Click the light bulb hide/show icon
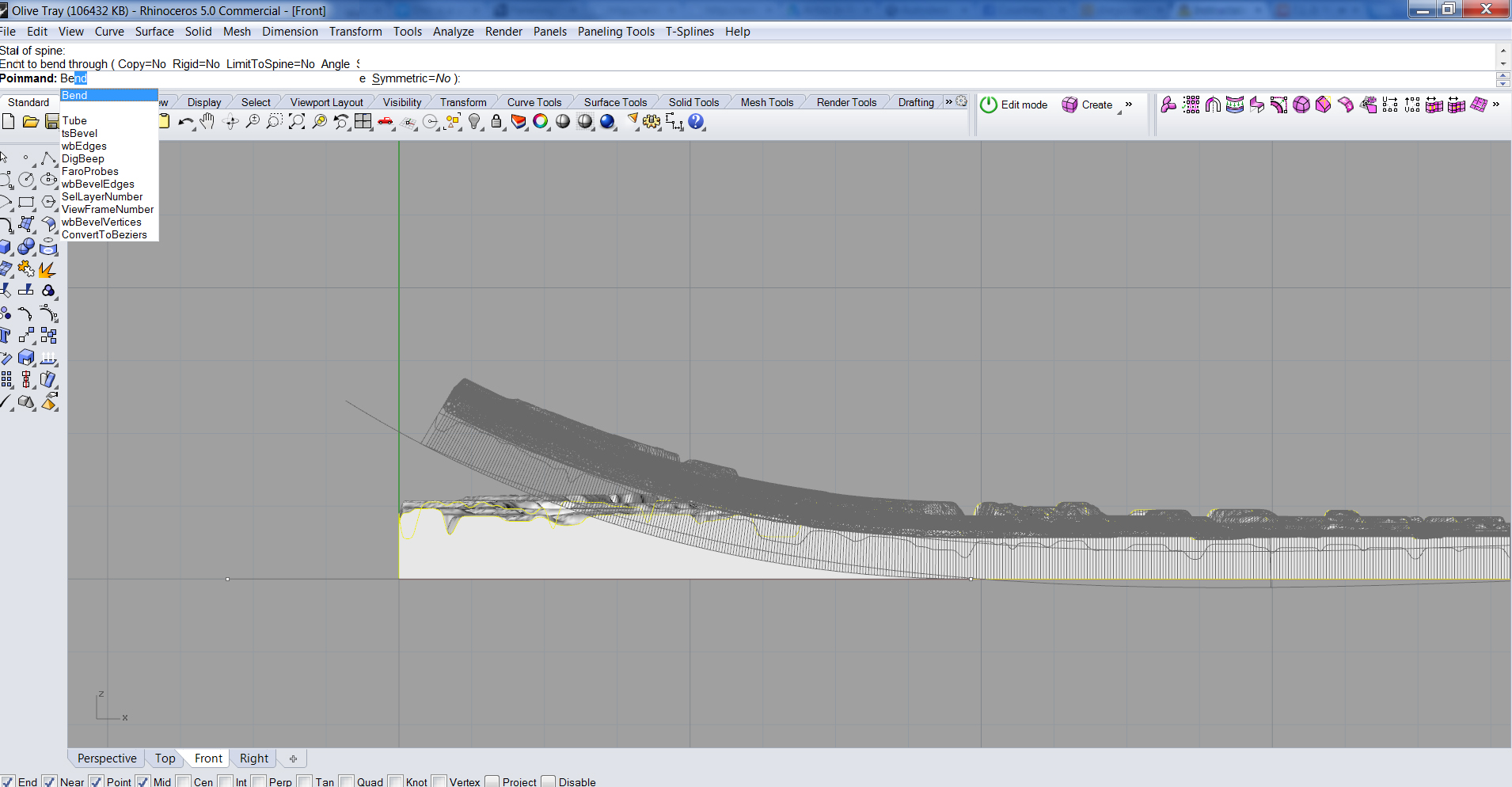Image resolution: width=1512 pixels, height=787 pixels. (x=474, y=121)
